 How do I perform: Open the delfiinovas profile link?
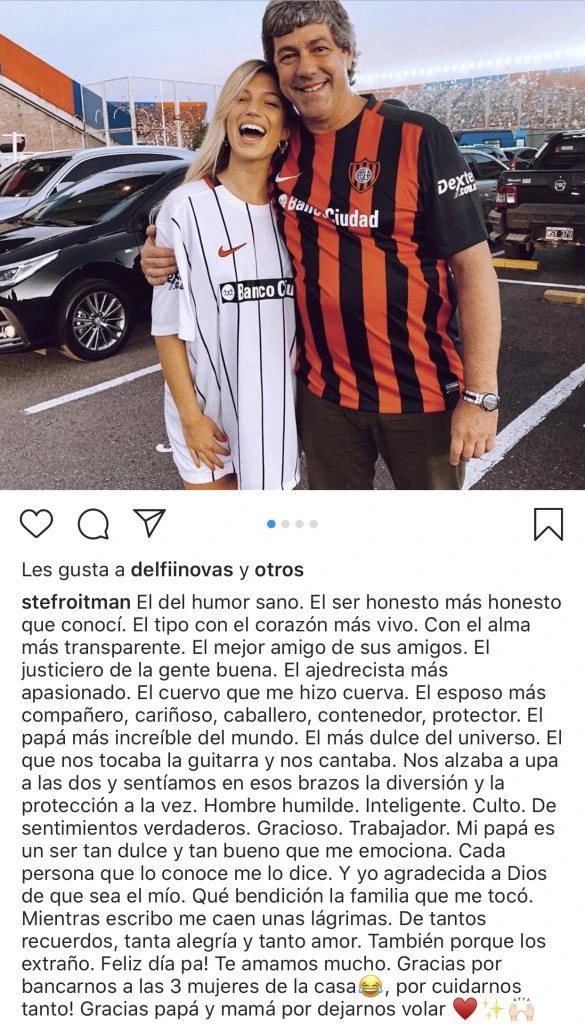[182, 570]
